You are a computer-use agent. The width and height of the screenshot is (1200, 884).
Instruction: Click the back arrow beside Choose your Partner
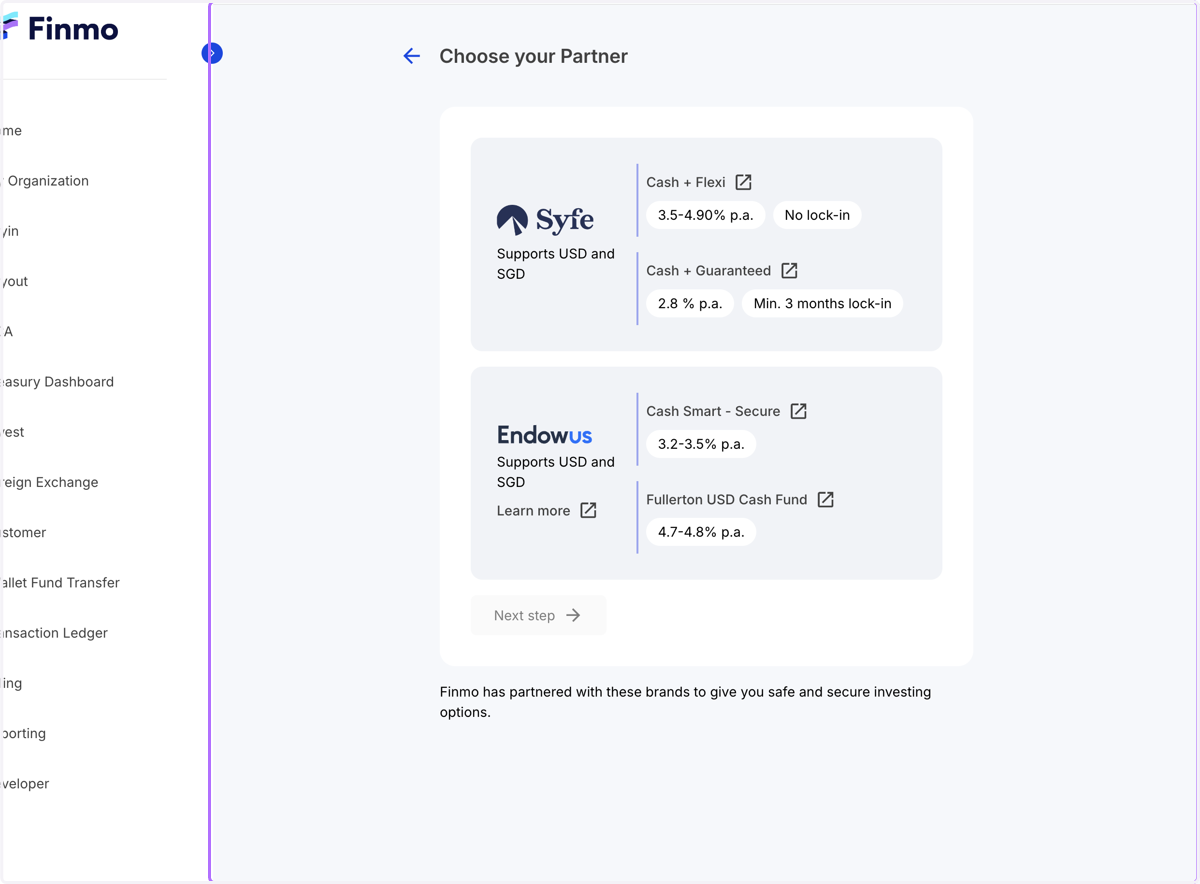(x=411, y=56)
